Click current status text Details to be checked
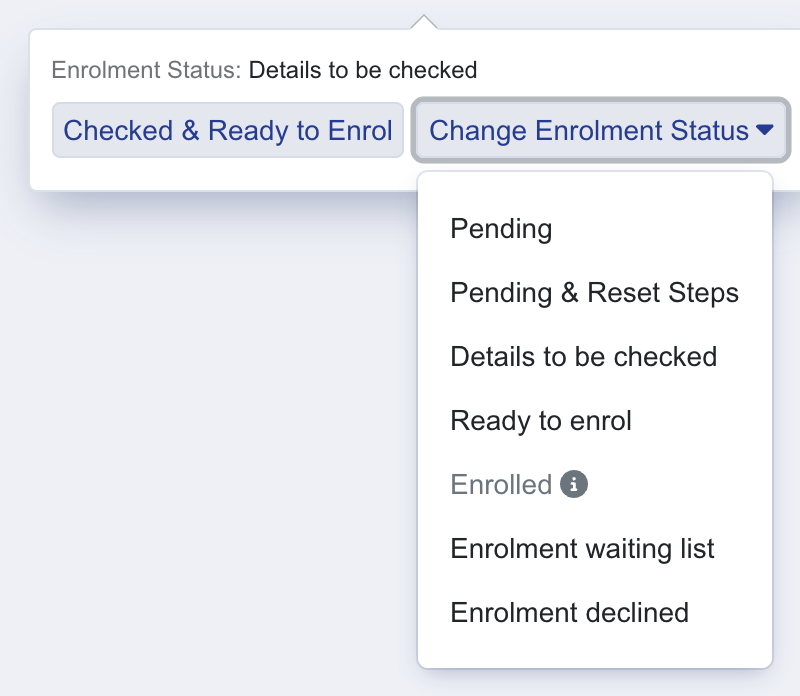 pos(363,70)
